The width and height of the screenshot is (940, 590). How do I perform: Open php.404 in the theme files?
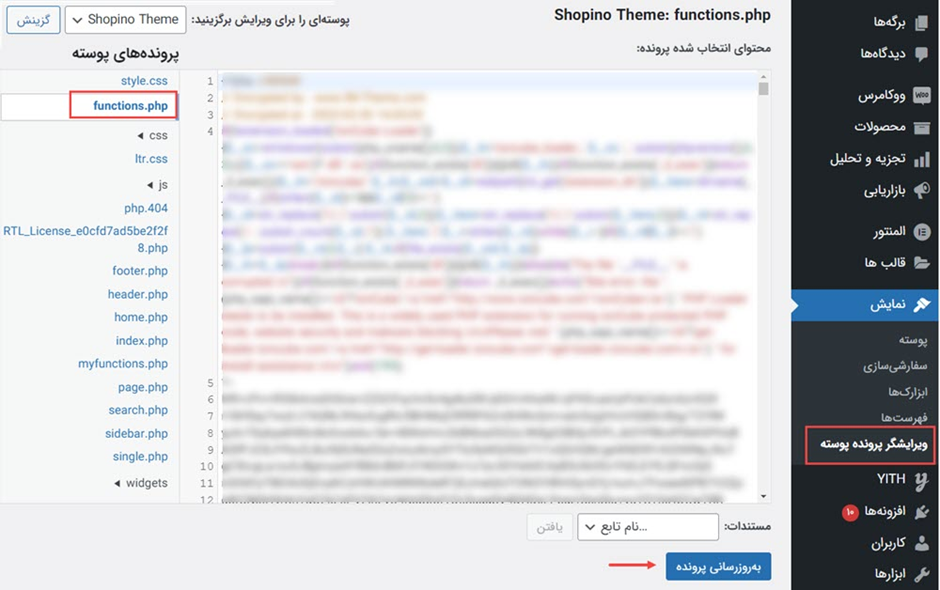(146, 208)
